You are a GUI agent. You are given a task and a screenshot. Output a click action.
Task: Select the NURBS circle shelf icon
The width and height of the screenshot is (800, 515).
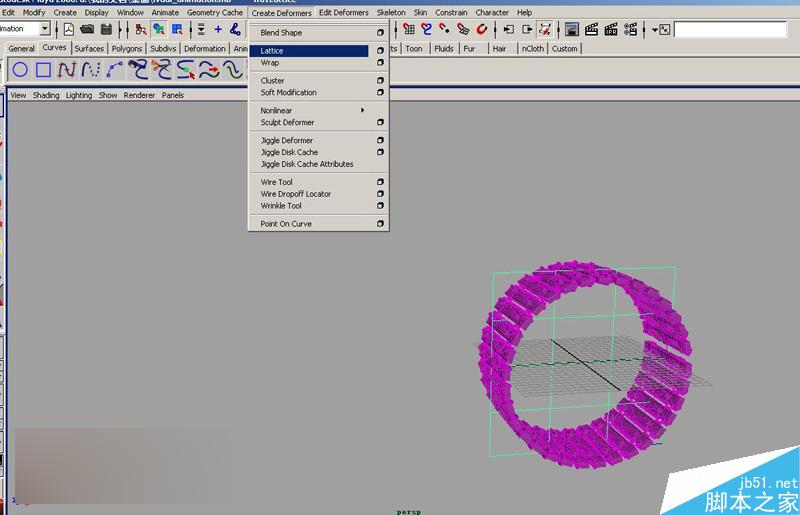click(x=20, y=69)
